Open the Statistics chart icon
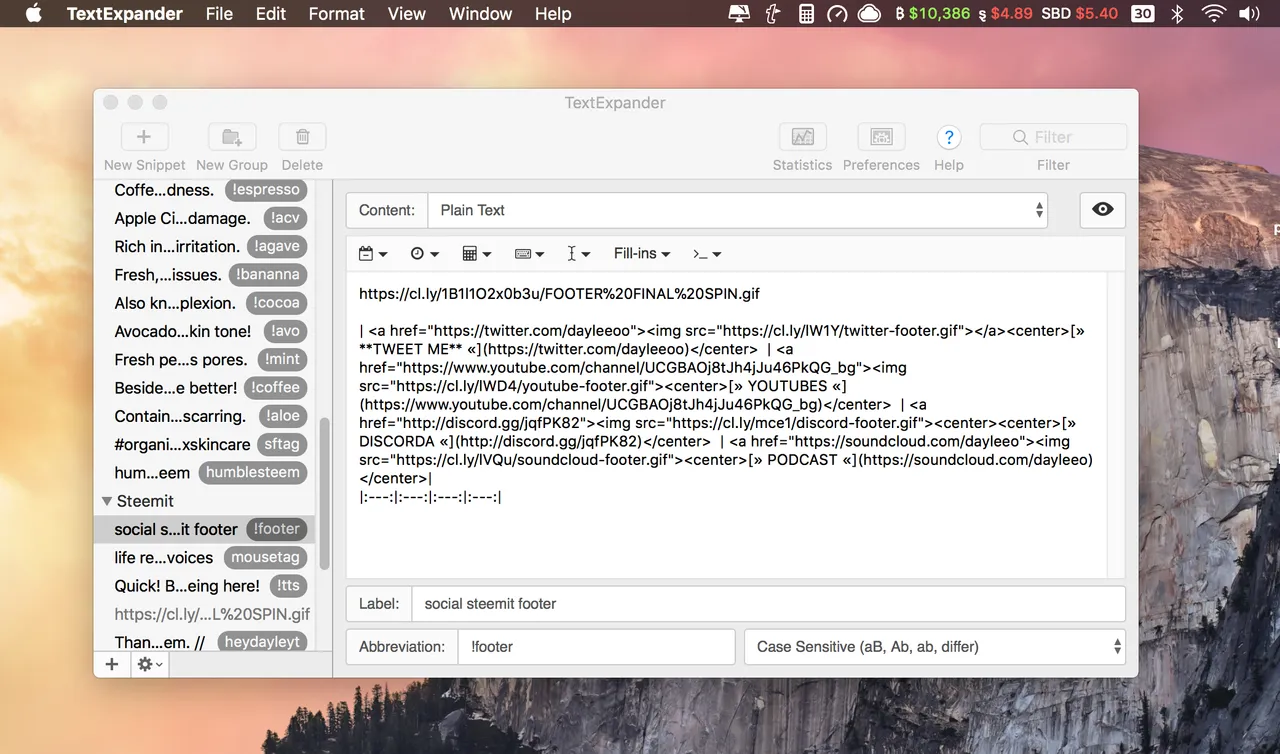The height and width of the screenshot is (754, 1280). pyautogui.click(x=802, y=137)
